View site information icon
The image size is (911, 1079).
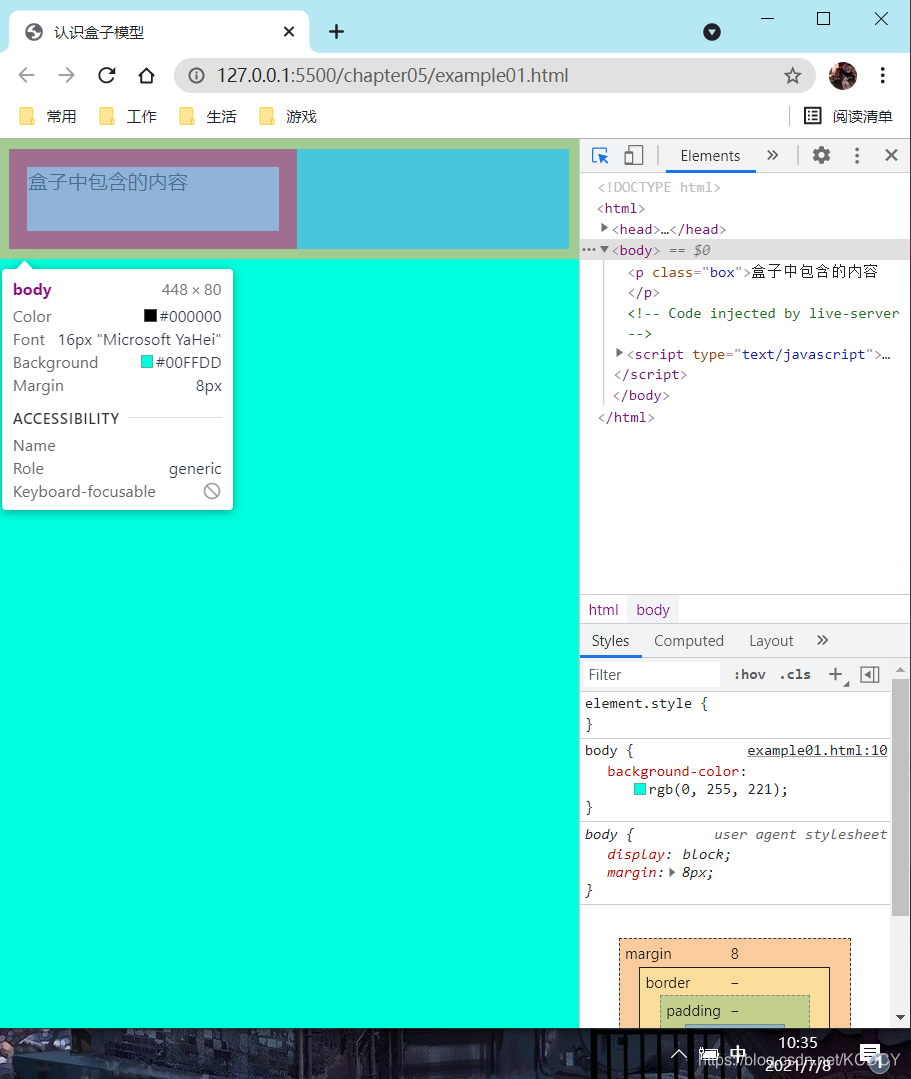point(196,76)
